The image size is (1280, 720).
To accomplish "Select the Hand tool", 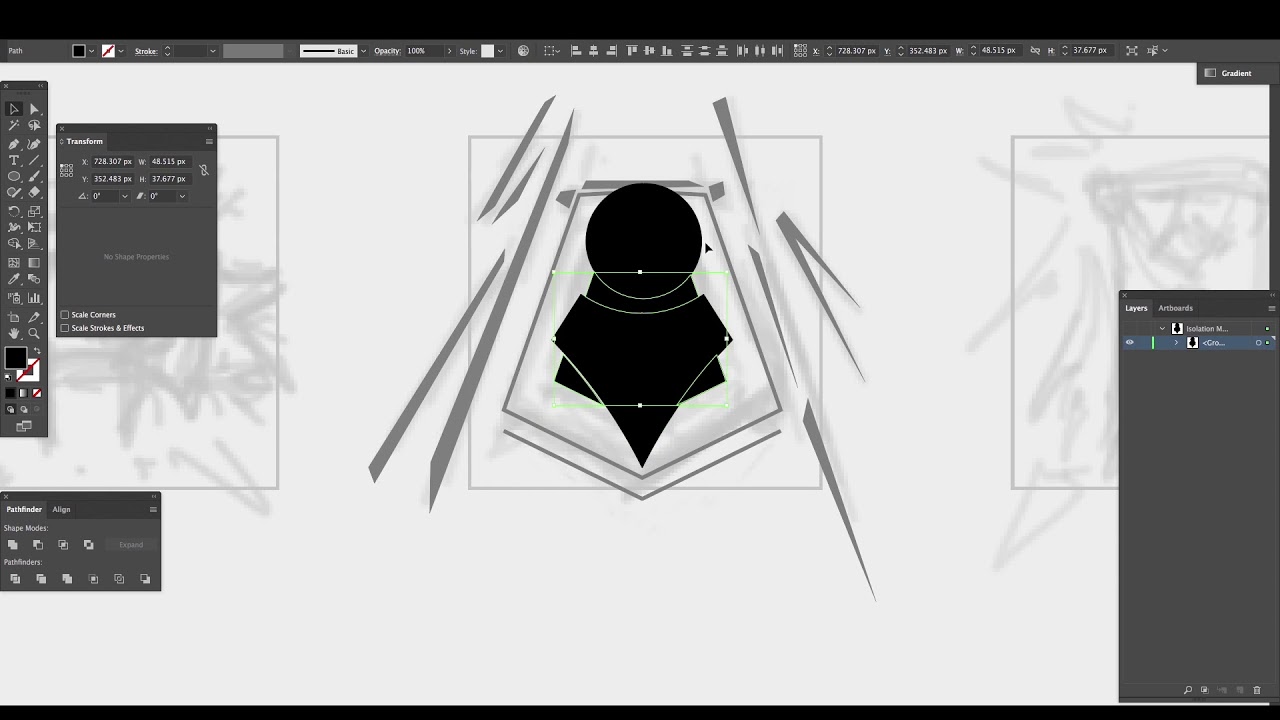I will [14, 333].
